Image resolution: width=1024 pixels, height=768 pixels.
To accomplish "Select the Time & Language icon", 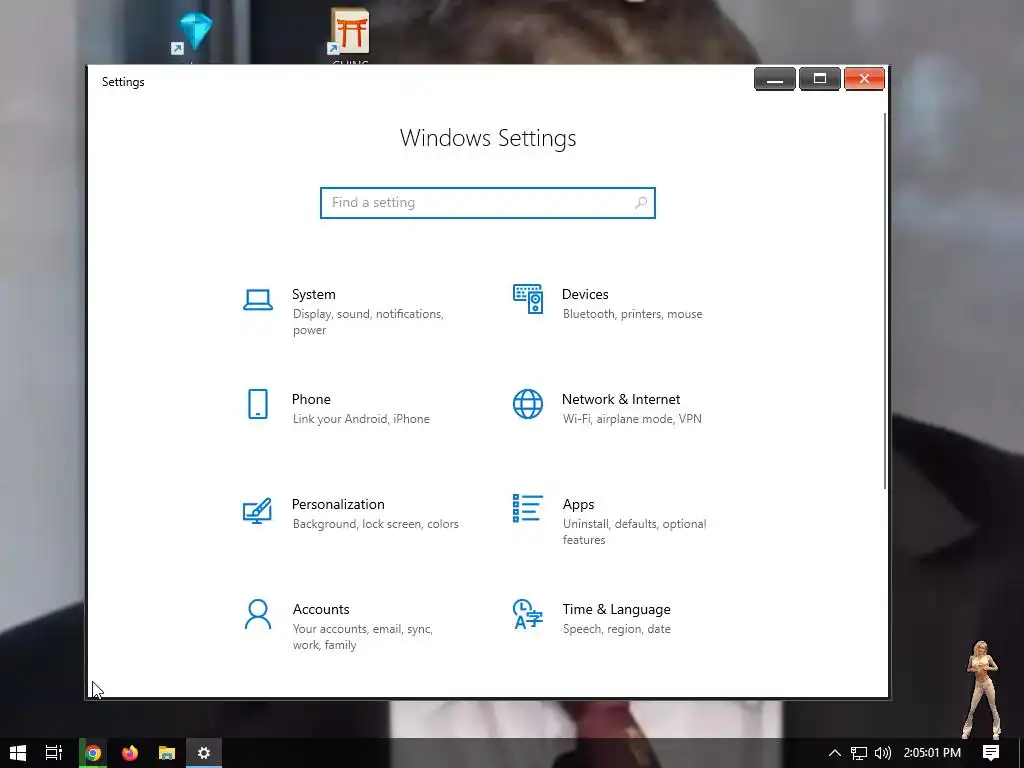I will [x=528, y=614].
